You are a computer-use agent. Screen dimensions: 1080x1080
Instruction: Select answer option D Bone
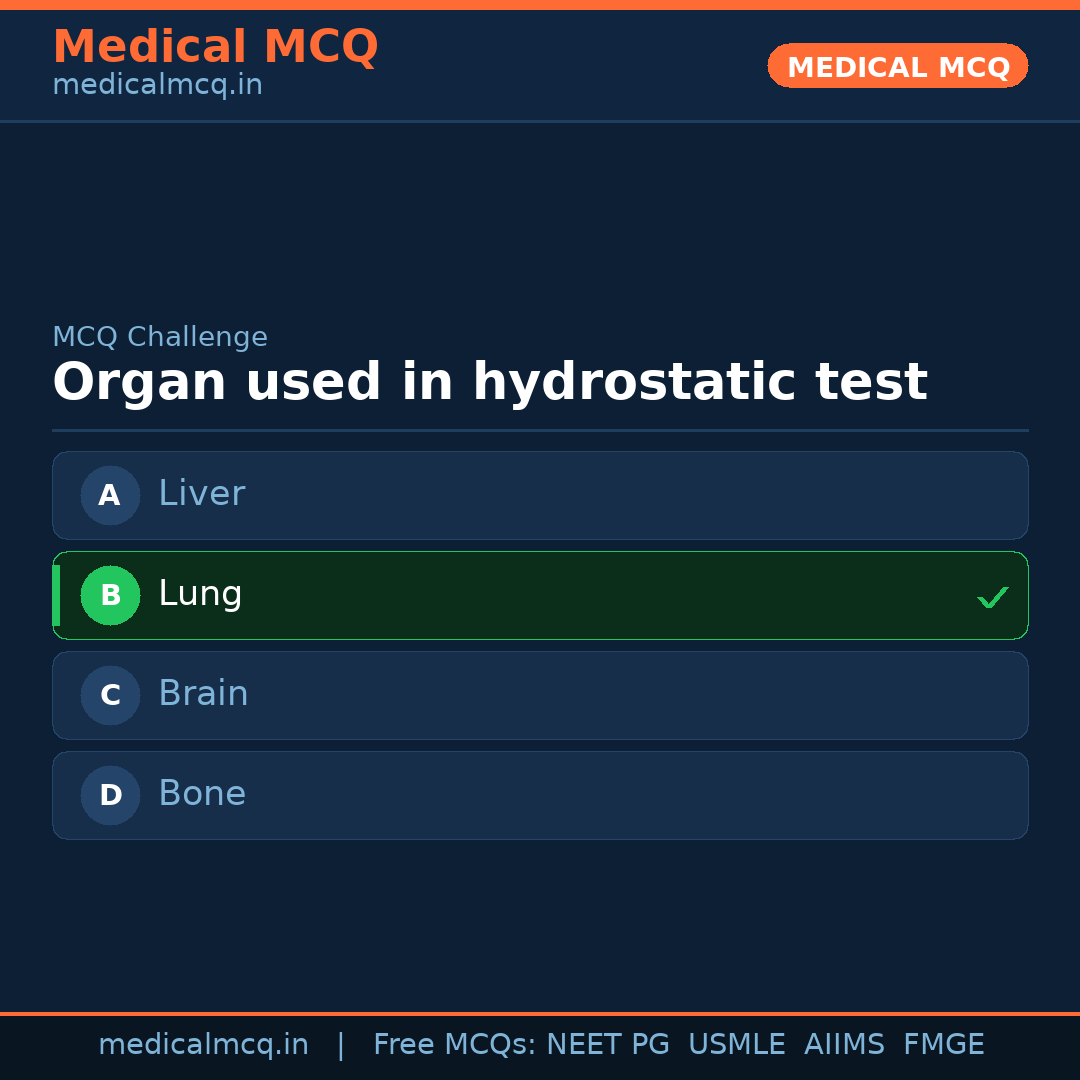point(540,795)
